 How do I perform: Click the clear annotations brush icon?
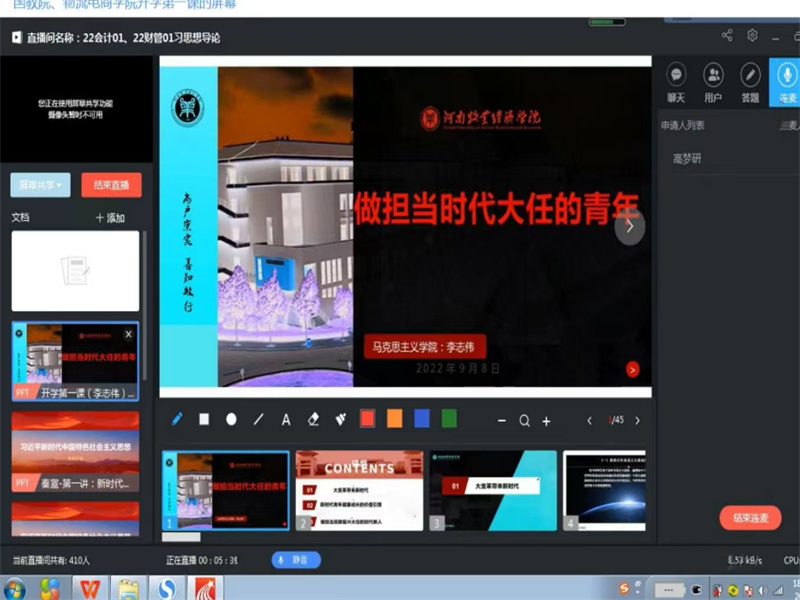click(340, 420)
